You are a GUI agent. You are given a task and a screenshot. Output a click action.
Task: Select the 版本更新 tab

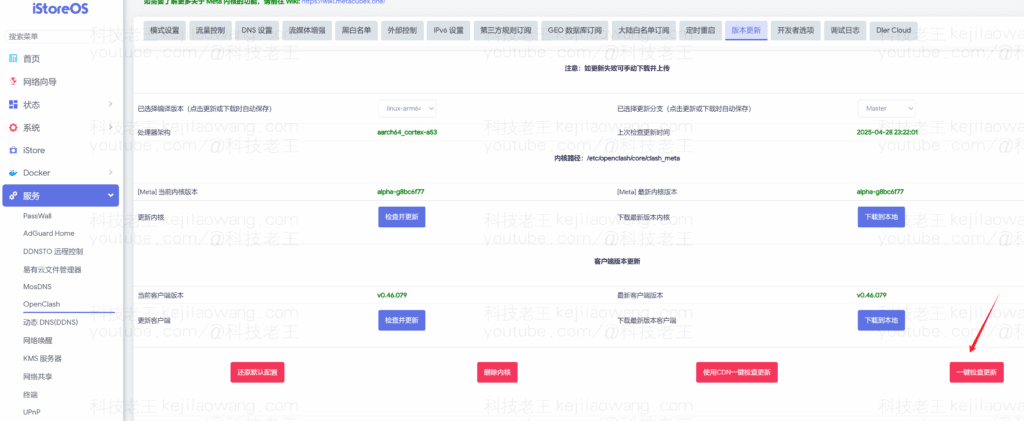point(746,31)
